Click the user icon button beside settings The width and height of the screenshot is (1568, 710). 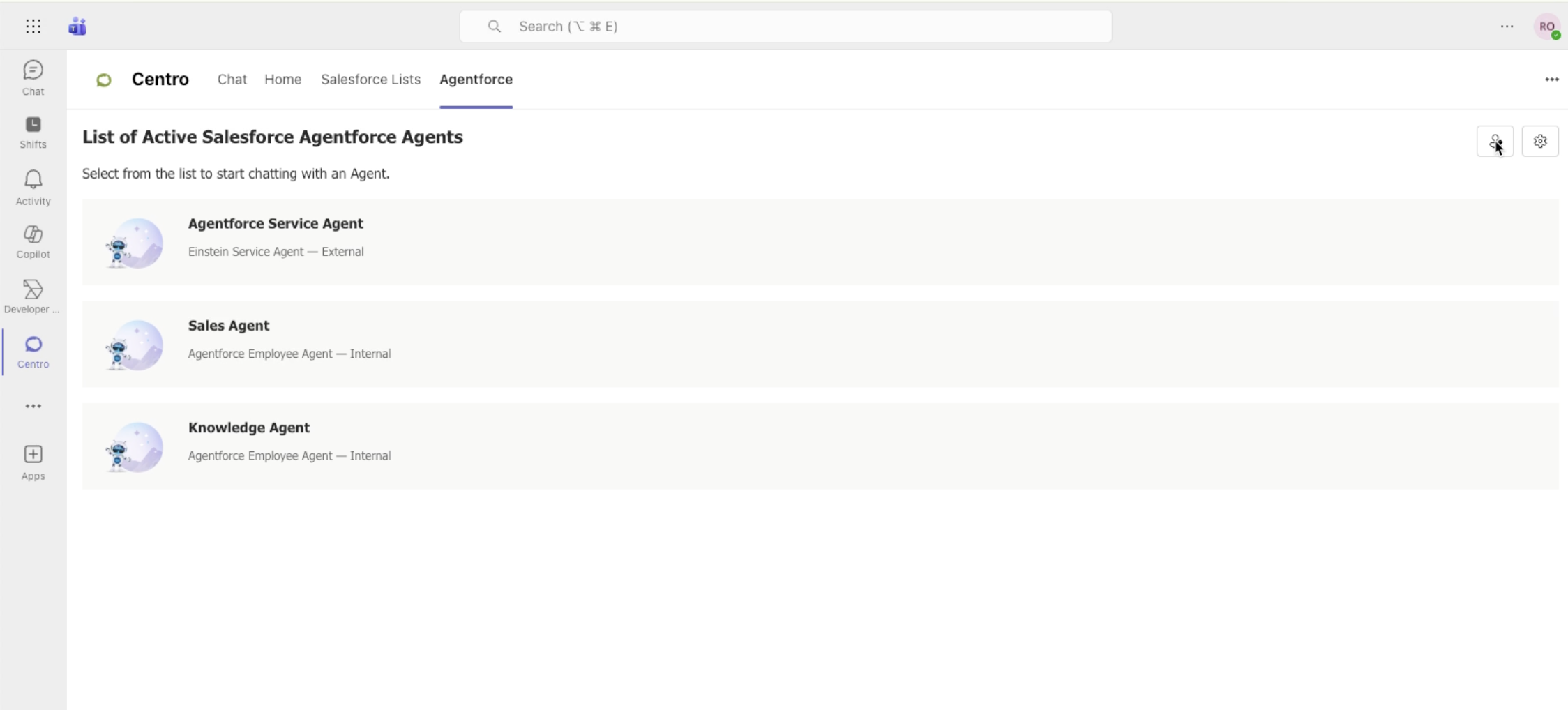[1495, 142]
